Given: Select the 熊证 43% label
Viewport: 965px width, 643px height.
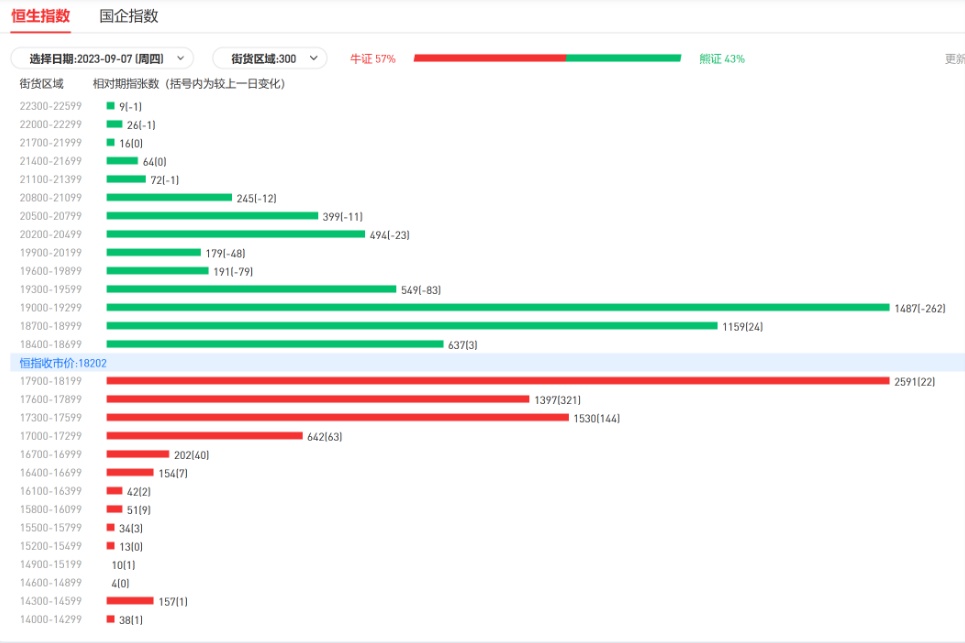Looking at the screenshot, I should (x=721, y=59).
